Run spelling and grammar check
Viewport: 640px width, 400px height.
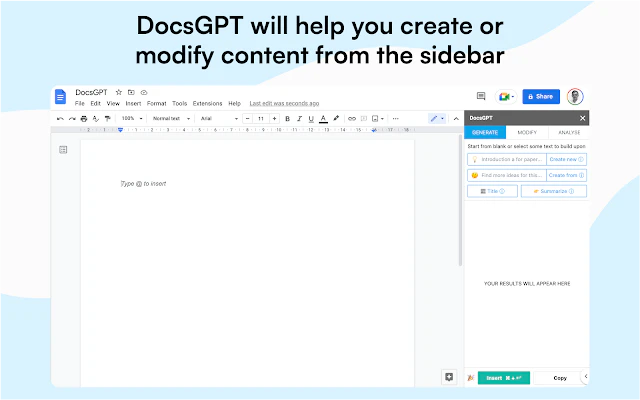pyautogui.click(x=96, y=119)
